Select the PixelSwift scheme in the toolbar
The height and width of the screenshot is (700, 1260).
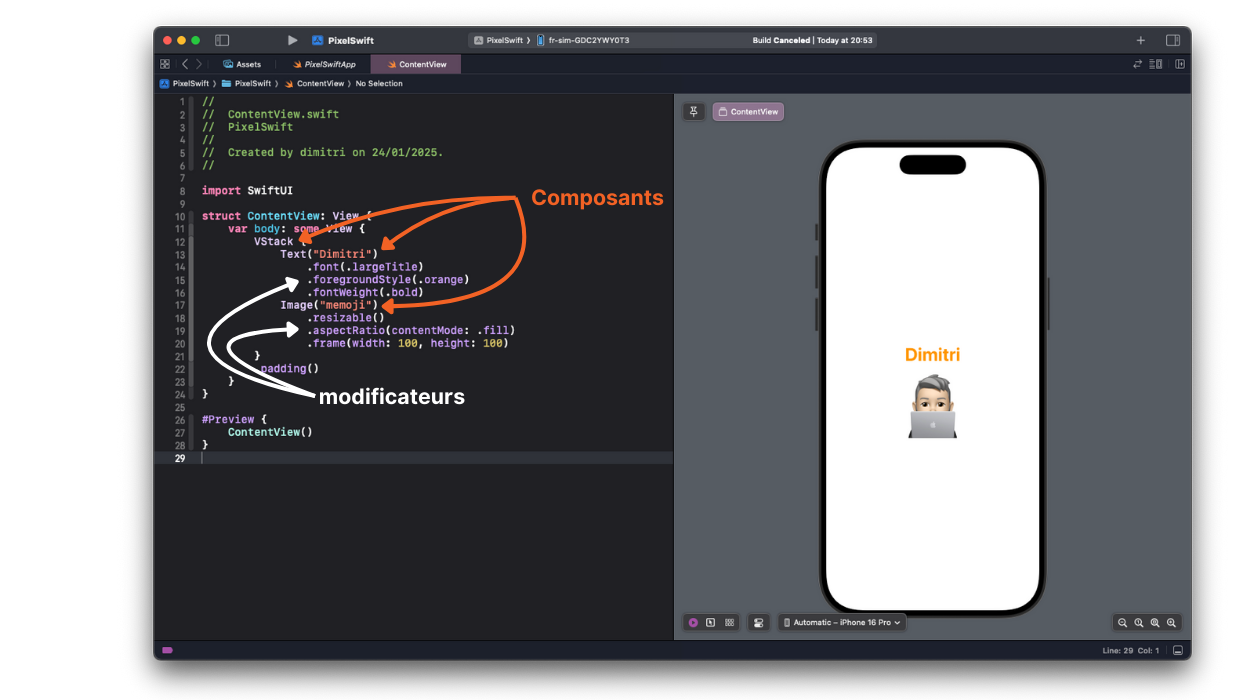498,41
